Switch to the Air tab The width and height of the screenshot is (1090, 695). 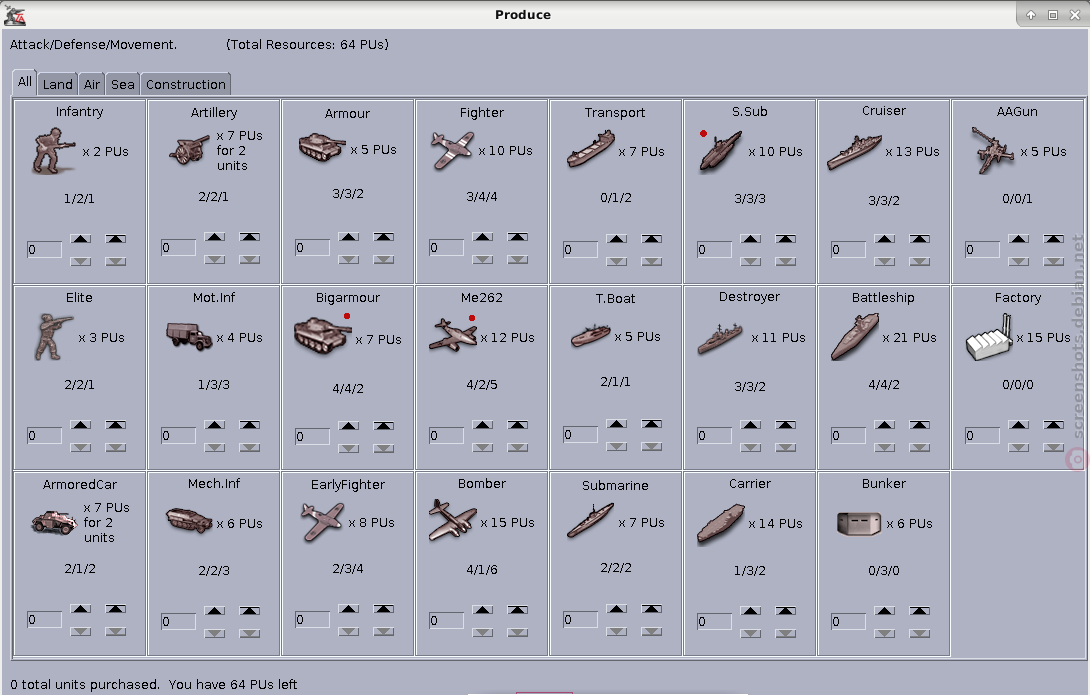(x=92, y=84)
